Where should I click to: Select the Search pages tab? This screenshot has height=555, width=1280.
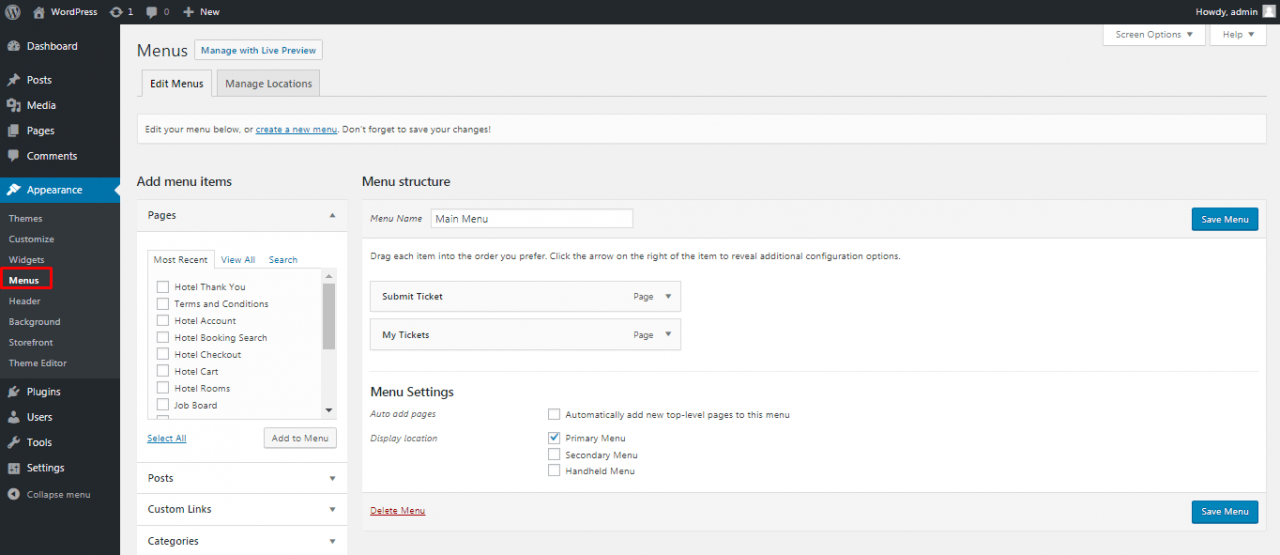pos(283,260)
